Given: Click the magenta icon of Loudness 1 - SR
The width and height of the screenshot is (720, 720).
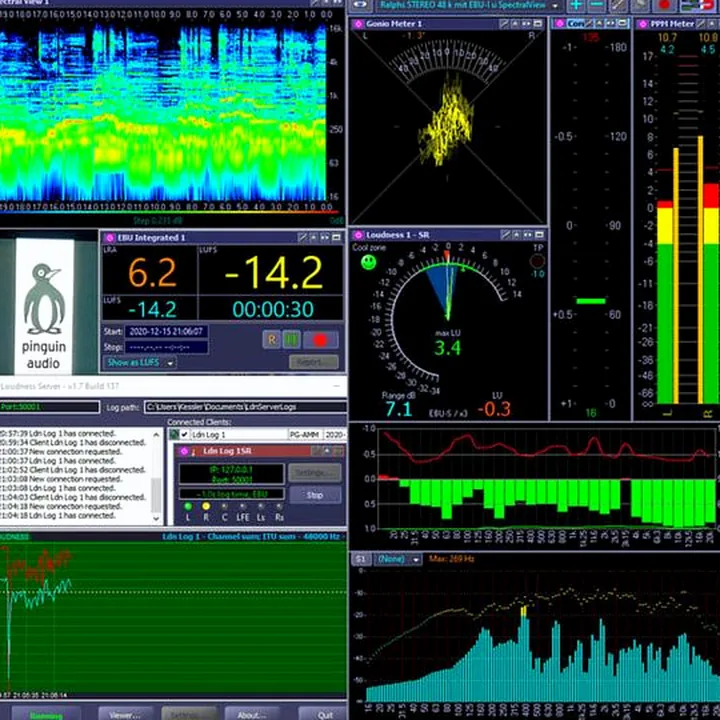Looking at the screenshot, I should tap(358, 235).
